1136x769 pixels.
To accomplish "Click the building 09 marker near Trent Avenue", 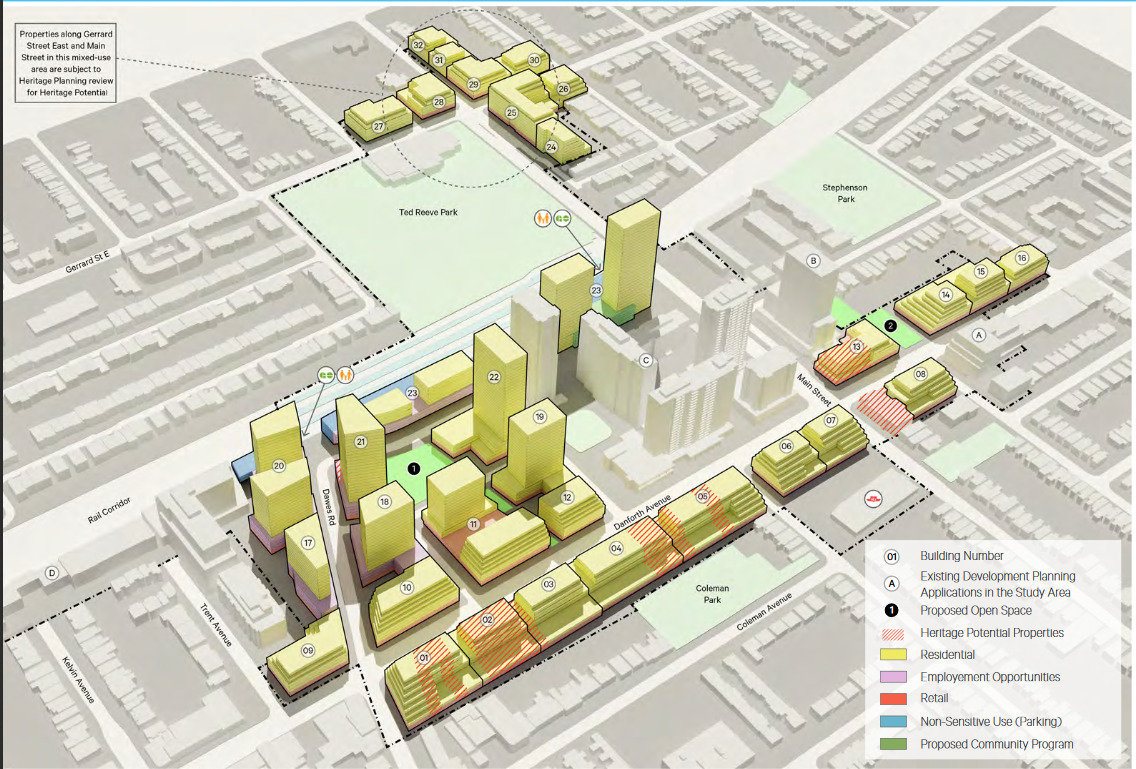I will [x=308, y=651].
